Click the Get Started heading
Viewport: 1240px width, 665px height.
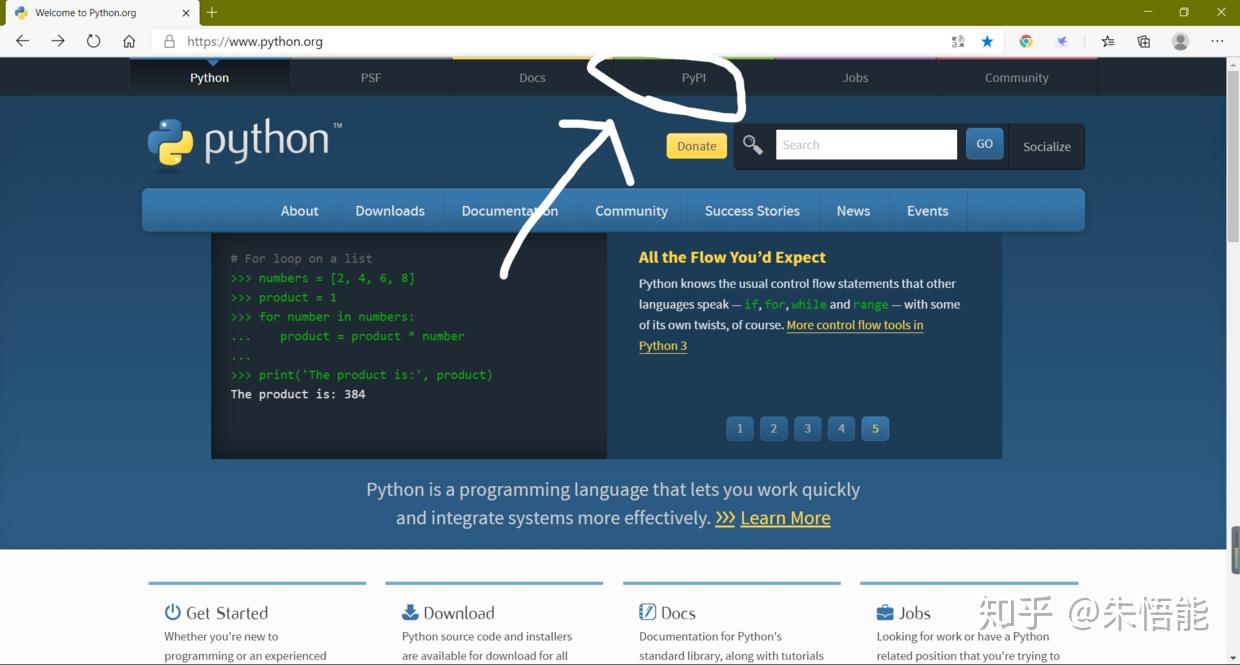227,613
